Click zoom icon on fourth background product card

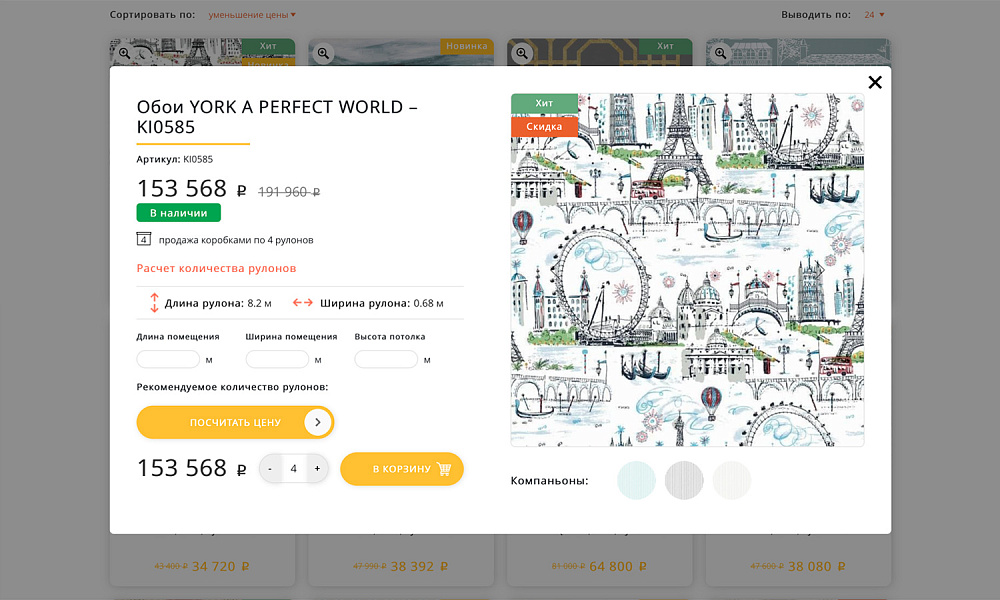tap(720, 54)
